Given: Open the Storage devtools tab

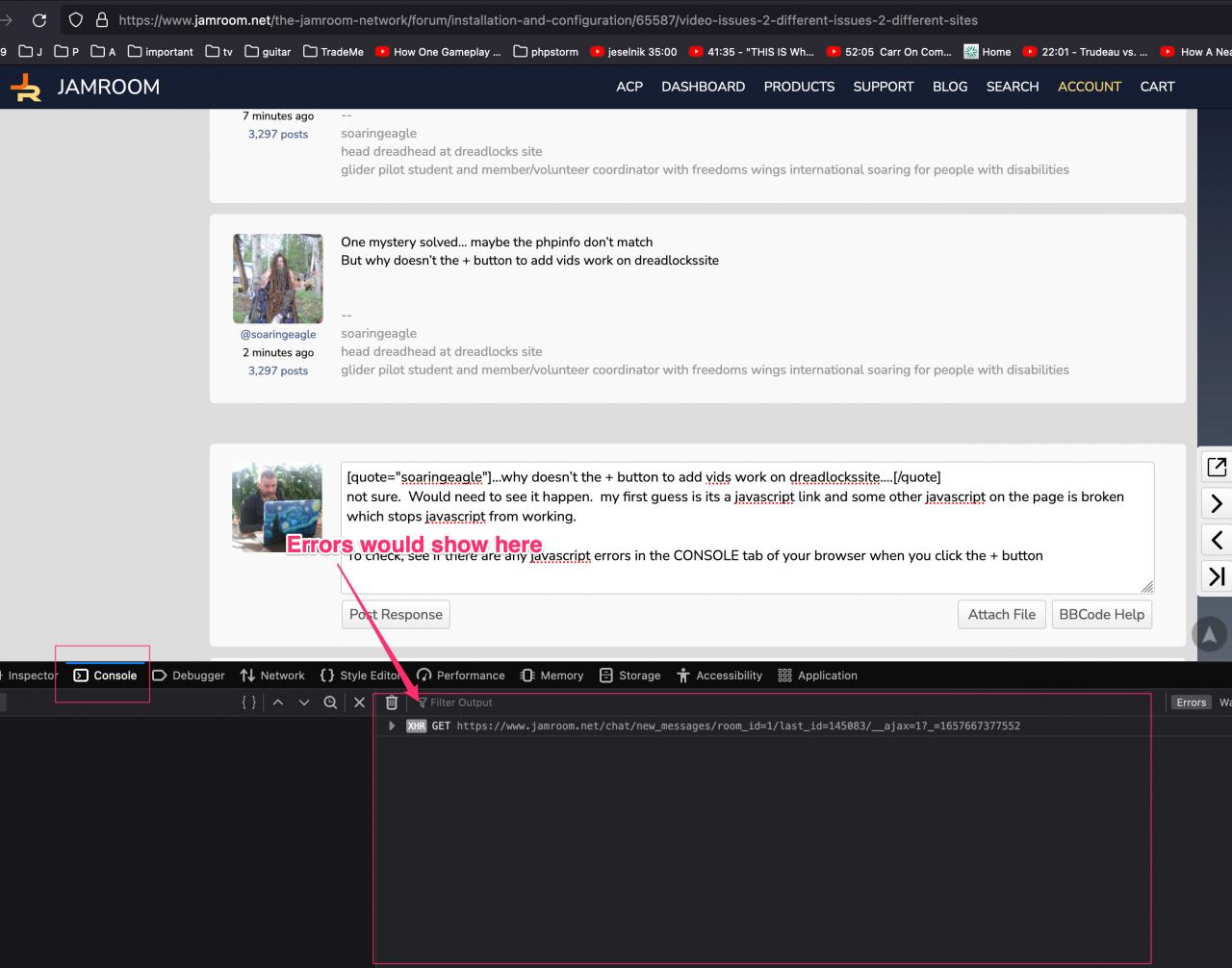Looking at the screenshot, I should coord(629,675).
